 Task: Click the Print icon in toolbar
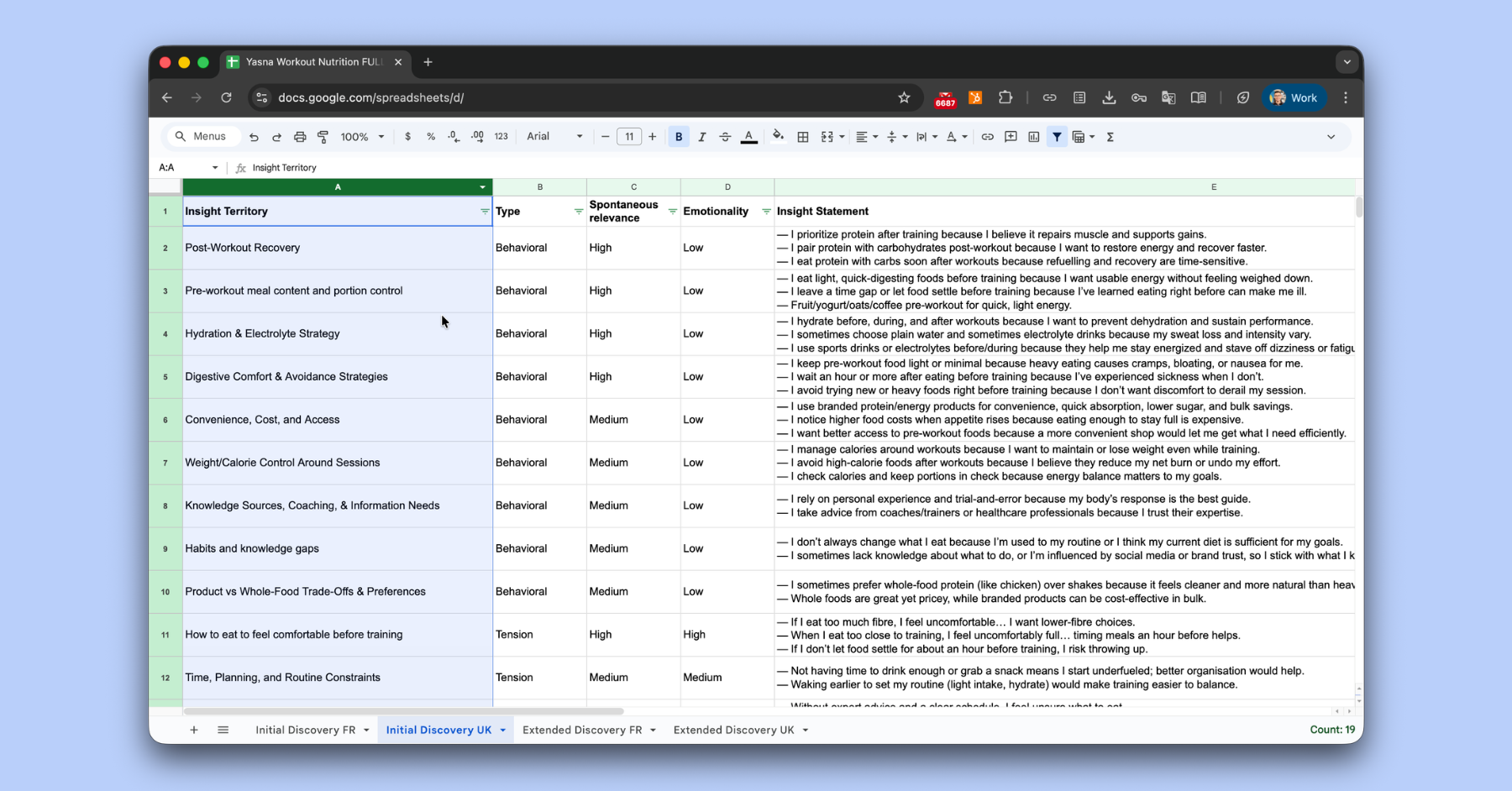[x=300, y=137]
